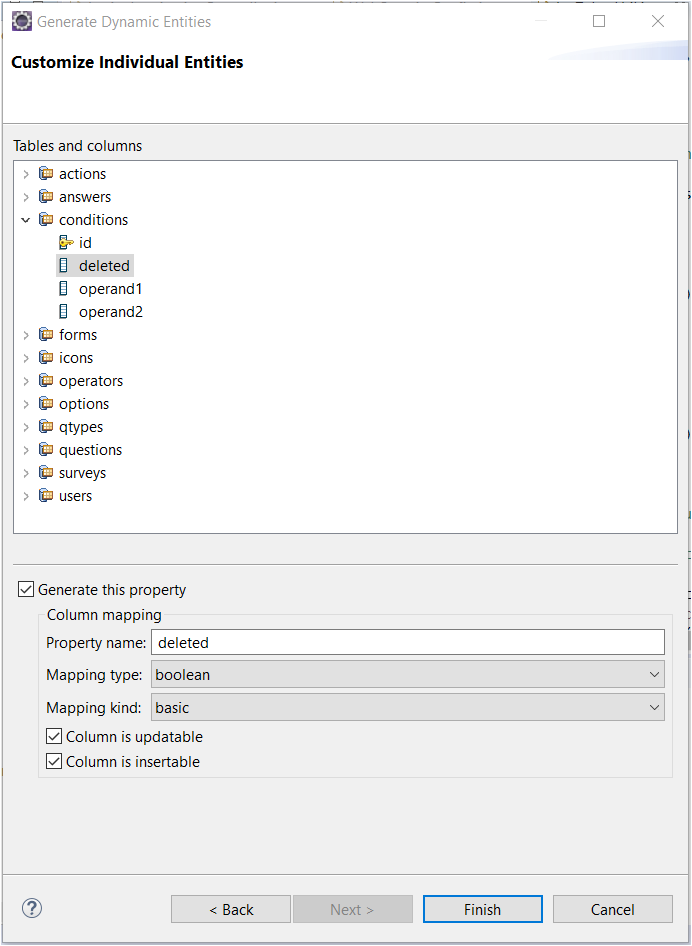692x946 pixels.
Task: Select the qtypes table item
Action: [x=81, y=427]
